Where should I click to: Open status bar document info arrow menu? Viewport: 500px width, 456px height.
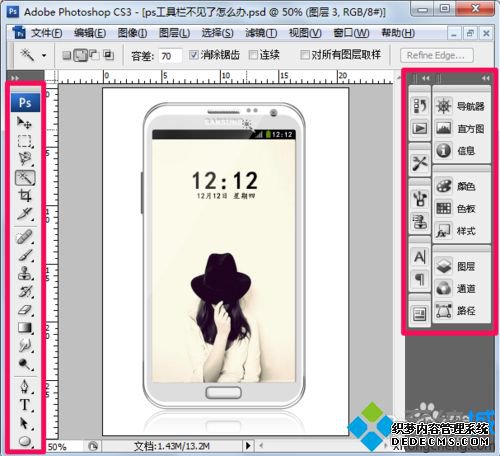point(248,446)
